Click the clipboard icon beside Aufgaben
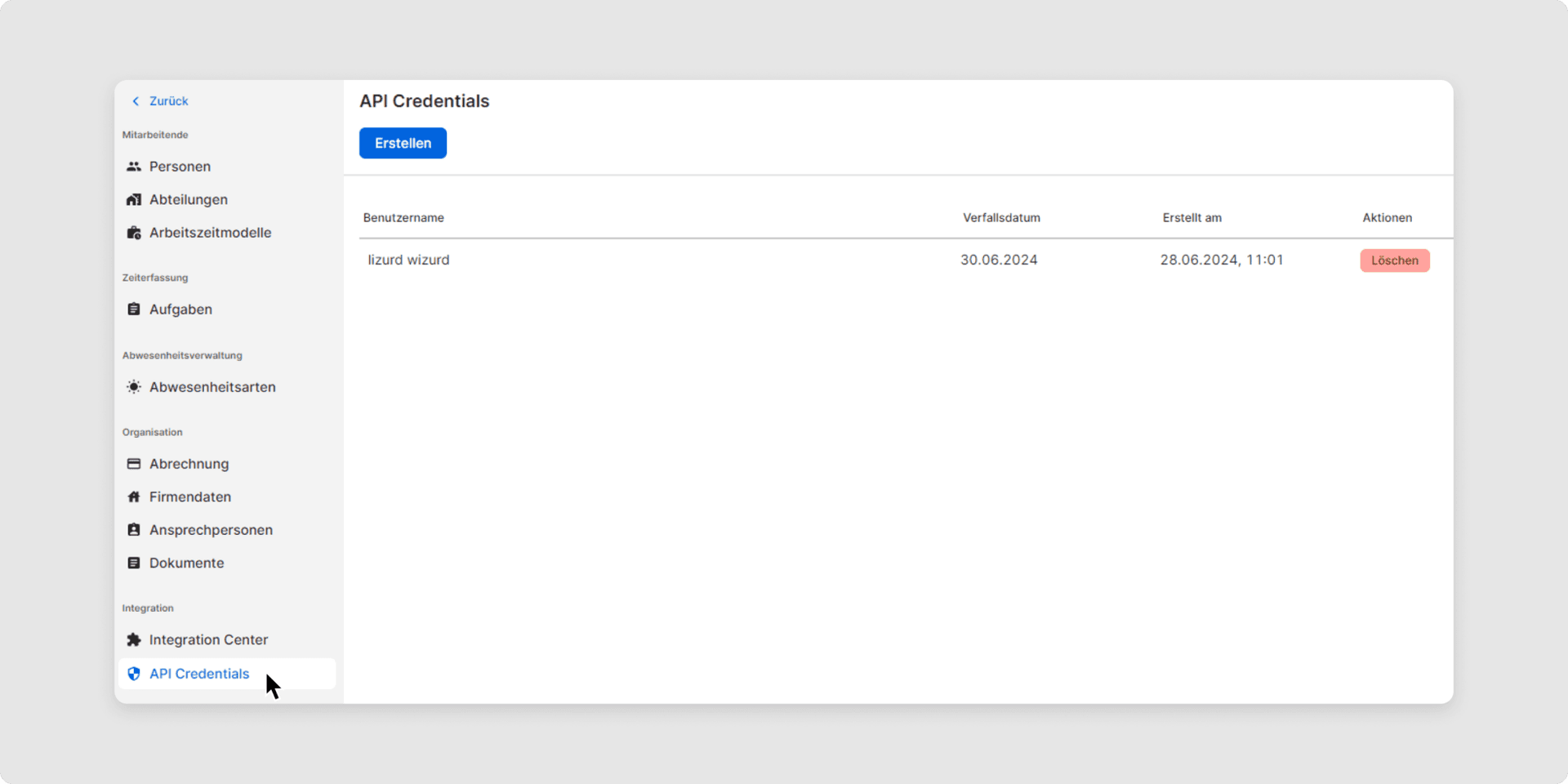 tap(134, 310)
